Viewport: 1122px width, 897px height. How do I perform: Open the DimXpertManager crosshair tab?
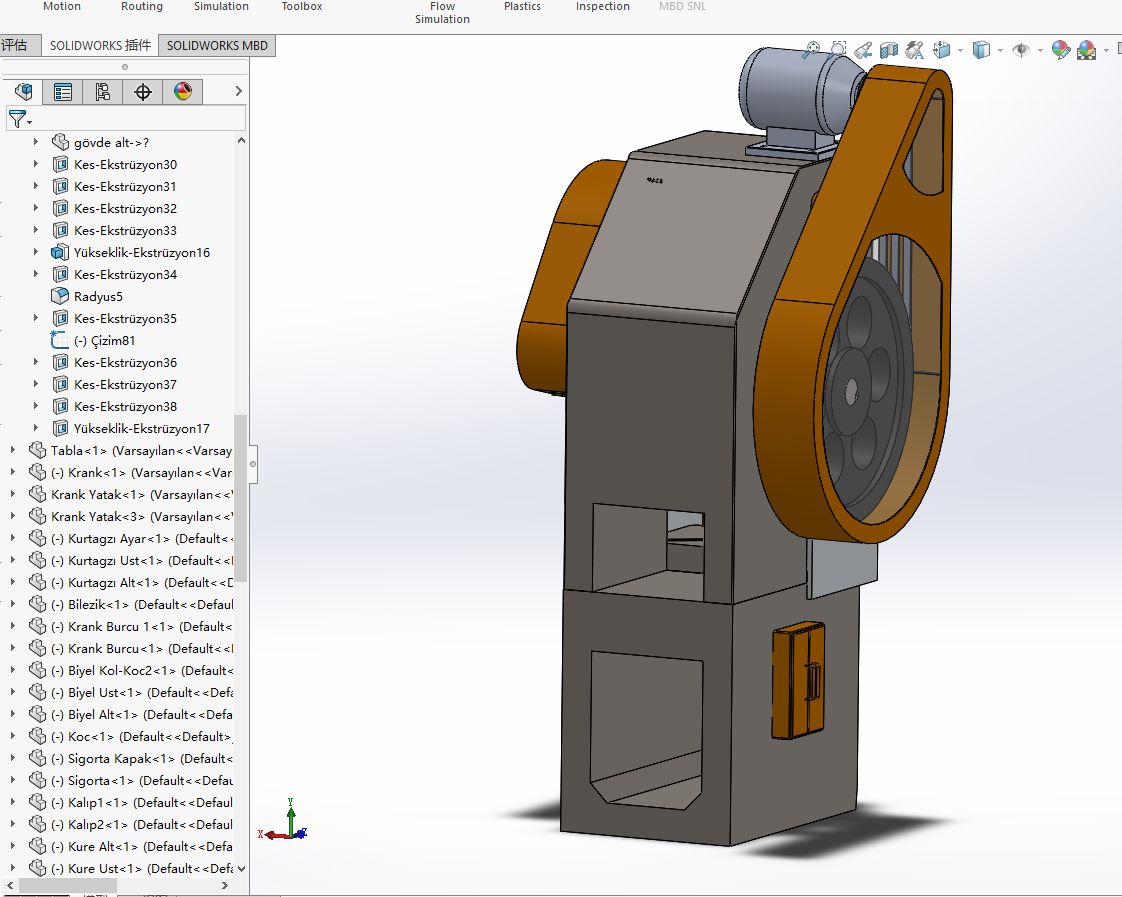143,92
